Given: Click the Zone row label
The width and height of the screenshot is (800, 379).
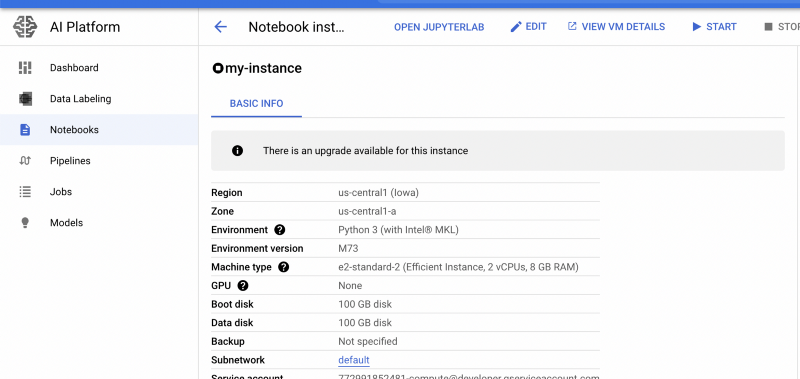Looking at the screenshot, I should 222,211.
